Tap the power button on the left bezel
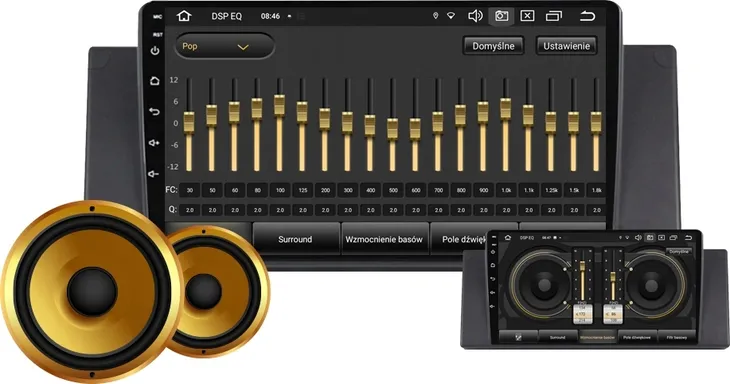 pos(155,50)
